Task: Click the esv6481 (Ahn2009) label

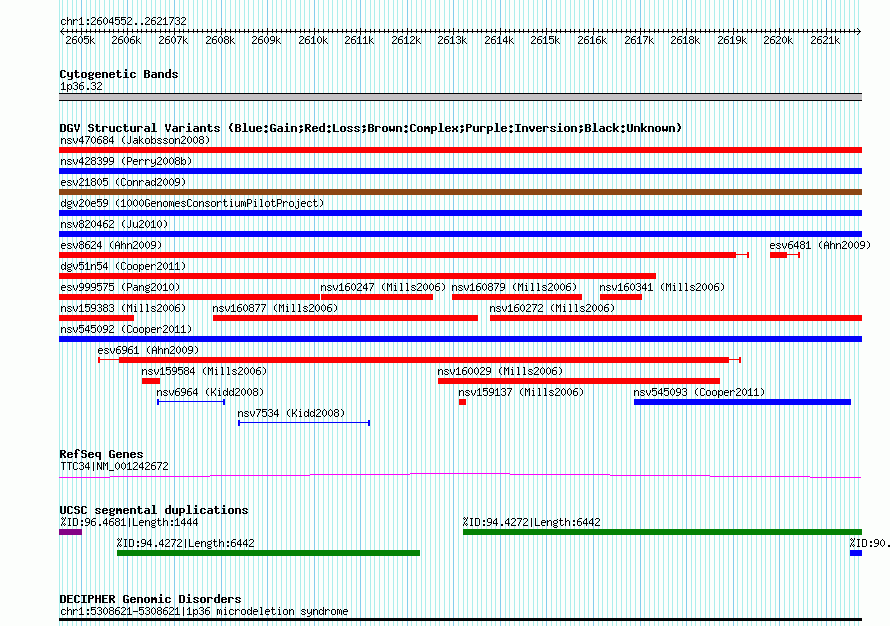Action: coord(820,245)
